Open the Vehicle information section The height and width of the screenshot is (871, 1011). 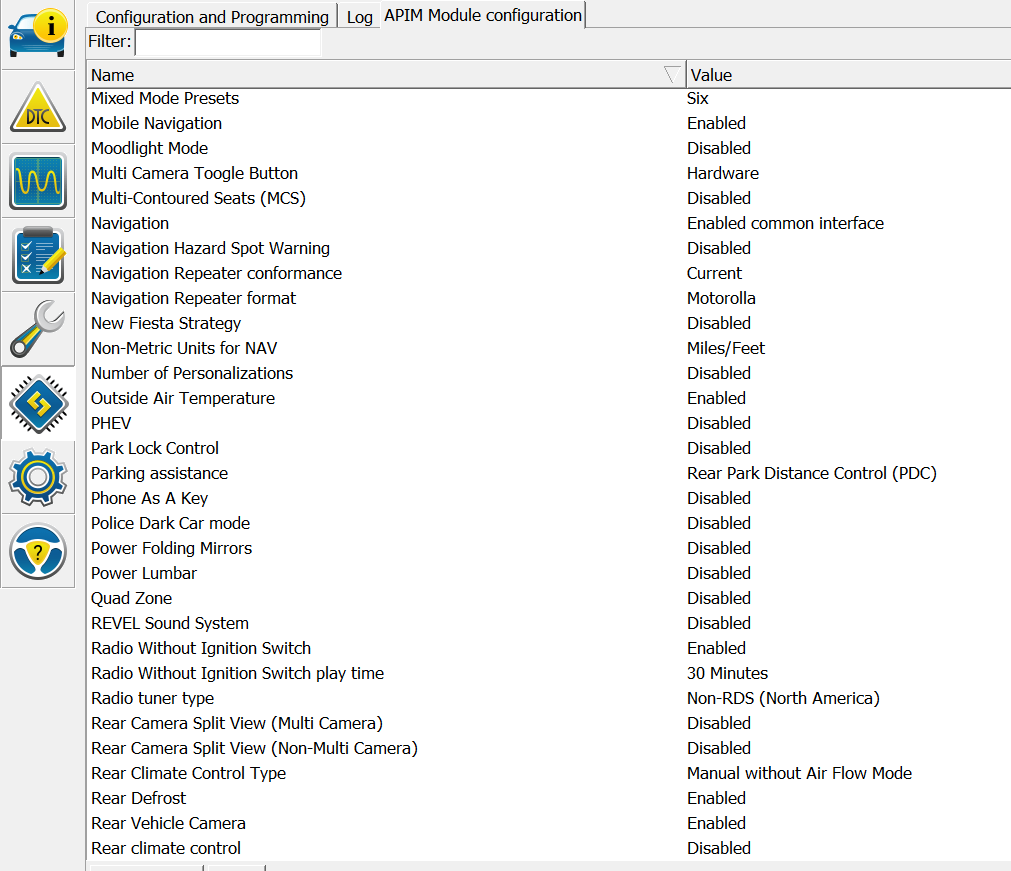pyautogui.click(x=38, y=33)
